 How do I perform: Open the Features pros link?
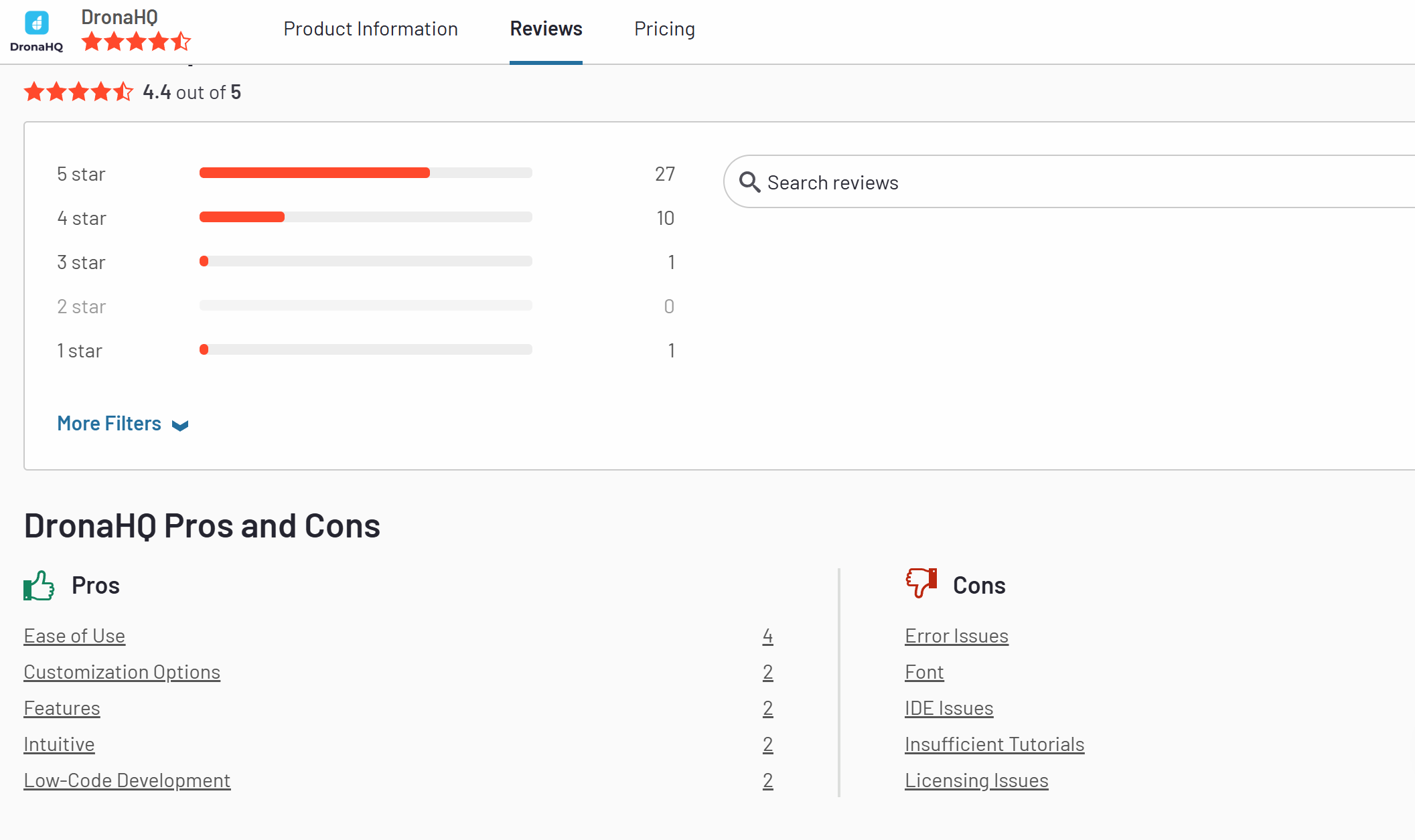coord(62,708)
